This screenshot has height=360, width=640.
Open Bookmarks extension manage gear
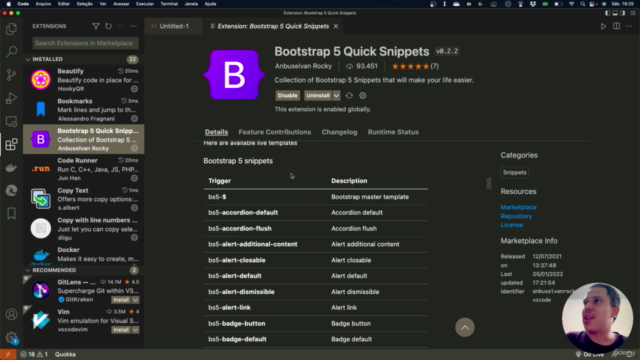coord(134,118)
